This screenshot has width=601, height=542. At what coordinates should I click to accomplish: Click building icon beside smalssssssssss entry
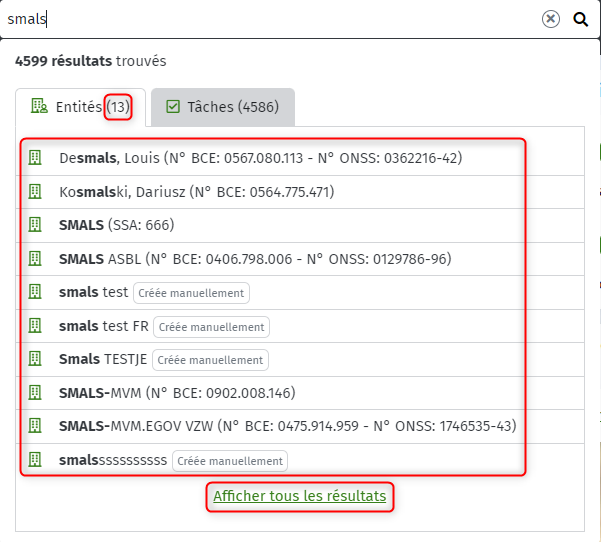[x=35, y=460]
